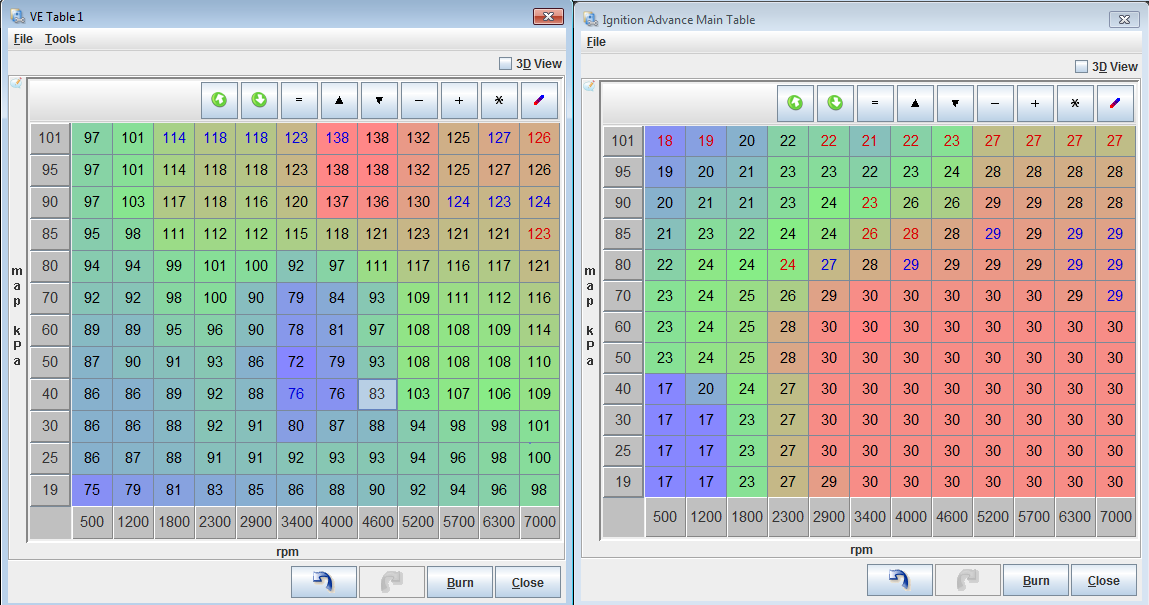Click the plus button in VE Table 1 toolbar
The image size is (1149, 605).
pyautogui.click(x=459, y=100)
